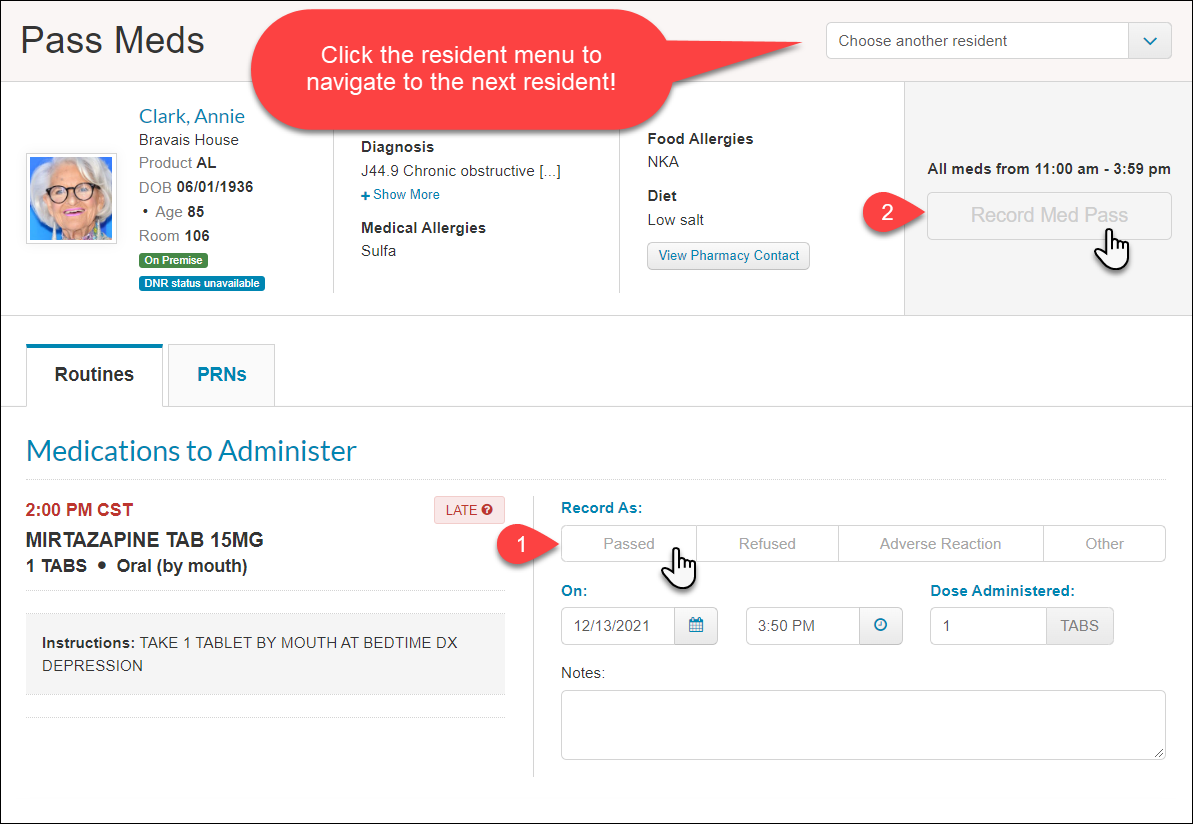
Task: Click the red step 2 marker
Action: click(x=885, y=214)
